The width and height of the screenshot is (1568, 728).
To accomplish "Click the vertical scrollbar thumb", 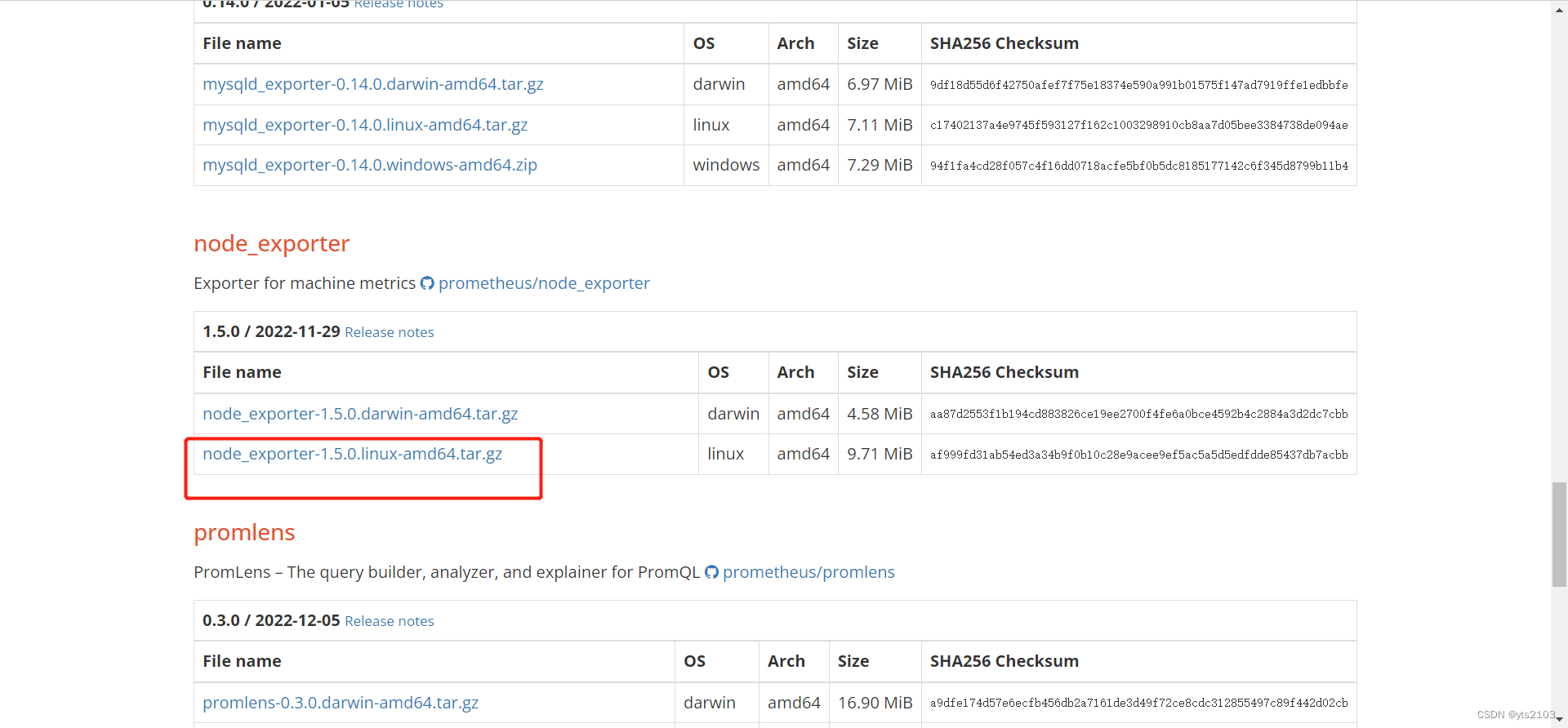I will [x=1559, y=535].
